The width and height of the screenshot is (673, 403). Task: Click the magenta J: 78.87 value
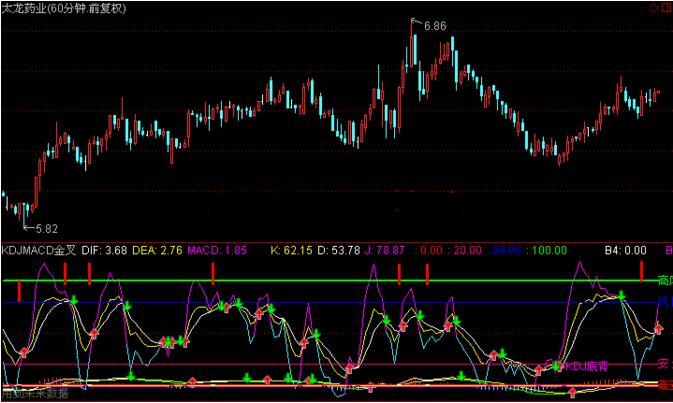tap(385, 249)
